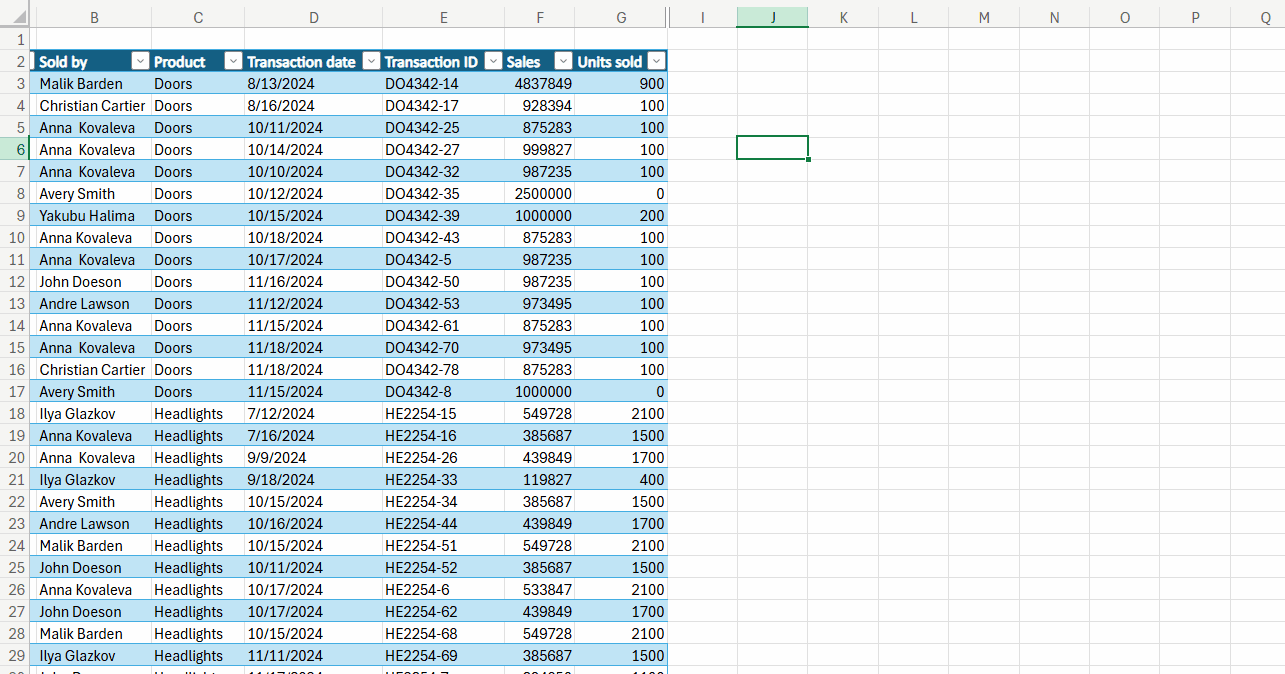This screenshot has width=1285, height=674.
Task: Select cell containing Malik Barden in row 3
Action: [81, 84]
